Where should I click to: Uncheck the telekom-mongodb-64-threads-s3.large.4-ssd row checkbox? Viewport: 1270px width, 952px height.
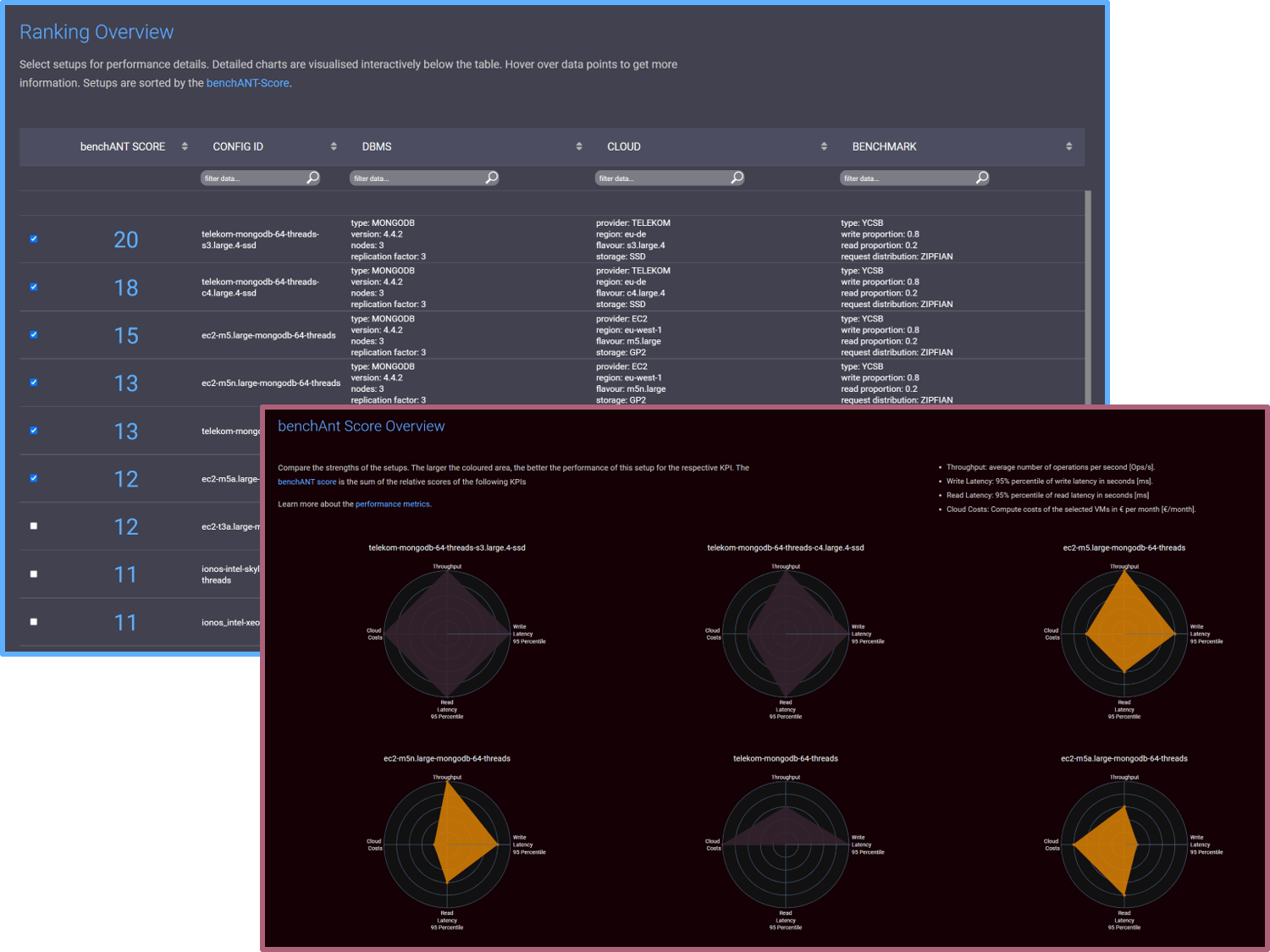pyautogui.click(x=33, y=239)
